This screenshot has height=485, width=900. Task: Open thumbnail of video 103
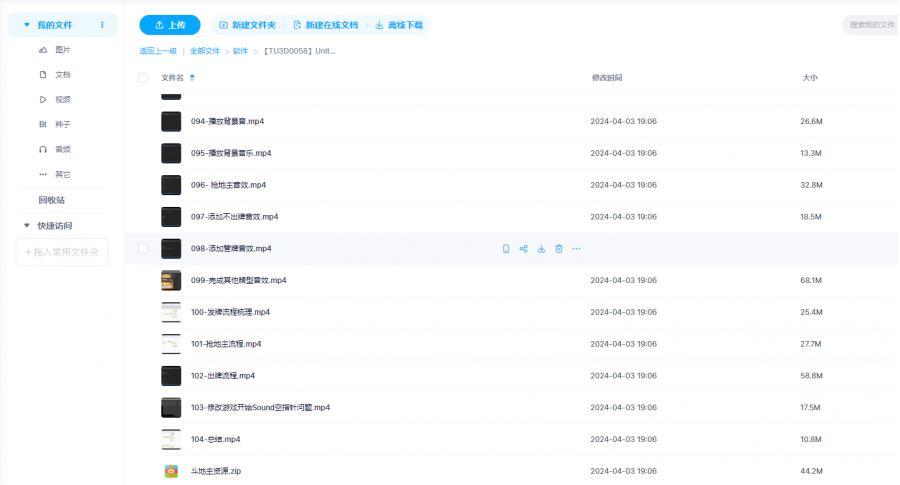pos(171,408)
